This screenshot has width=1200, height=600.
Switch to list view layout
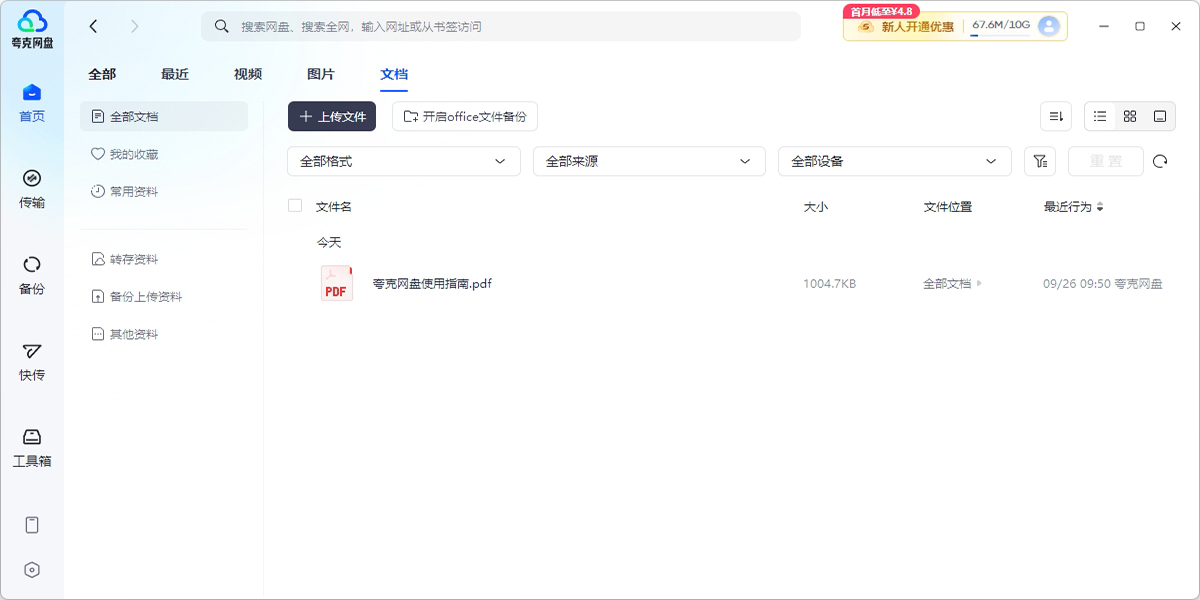(x=1100, y=116)
